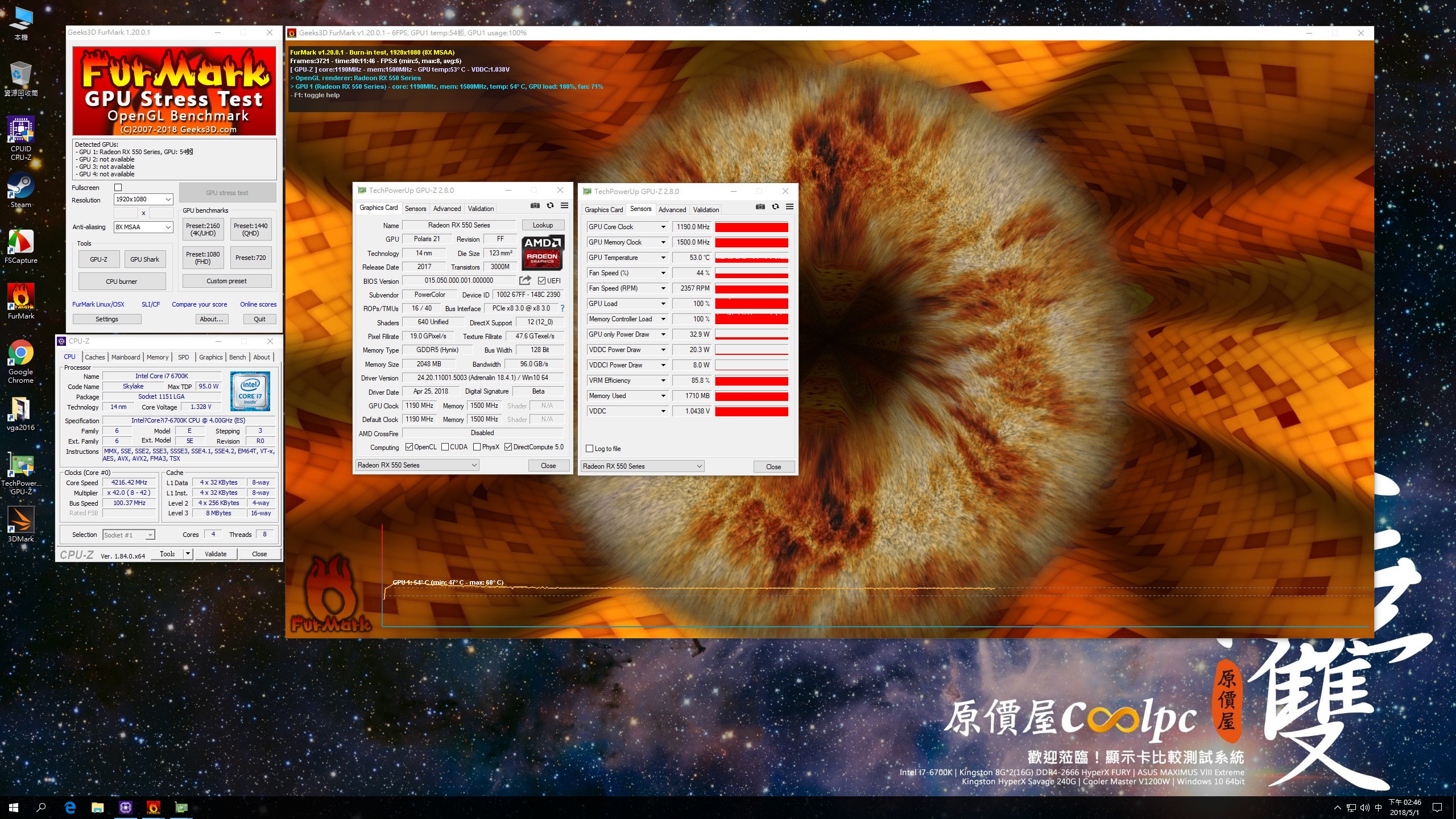Click the refresh icon in GPU-Z Graphics Card window
1456x819 pixels.
point(550,206)
